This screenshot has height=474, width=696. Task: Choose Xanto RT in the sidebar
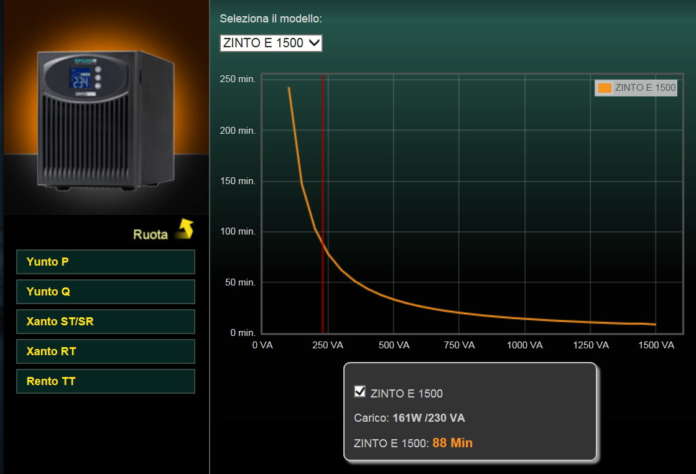[x=105, y=352]
